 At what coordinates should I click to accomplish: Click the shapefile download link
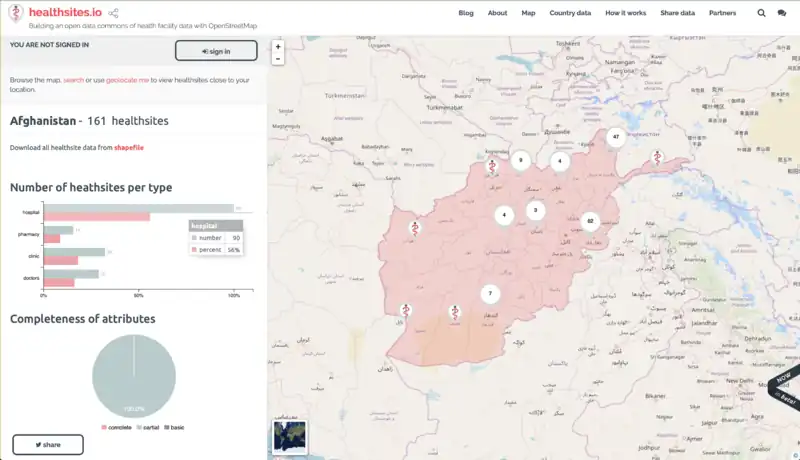(x=129, y=147)
